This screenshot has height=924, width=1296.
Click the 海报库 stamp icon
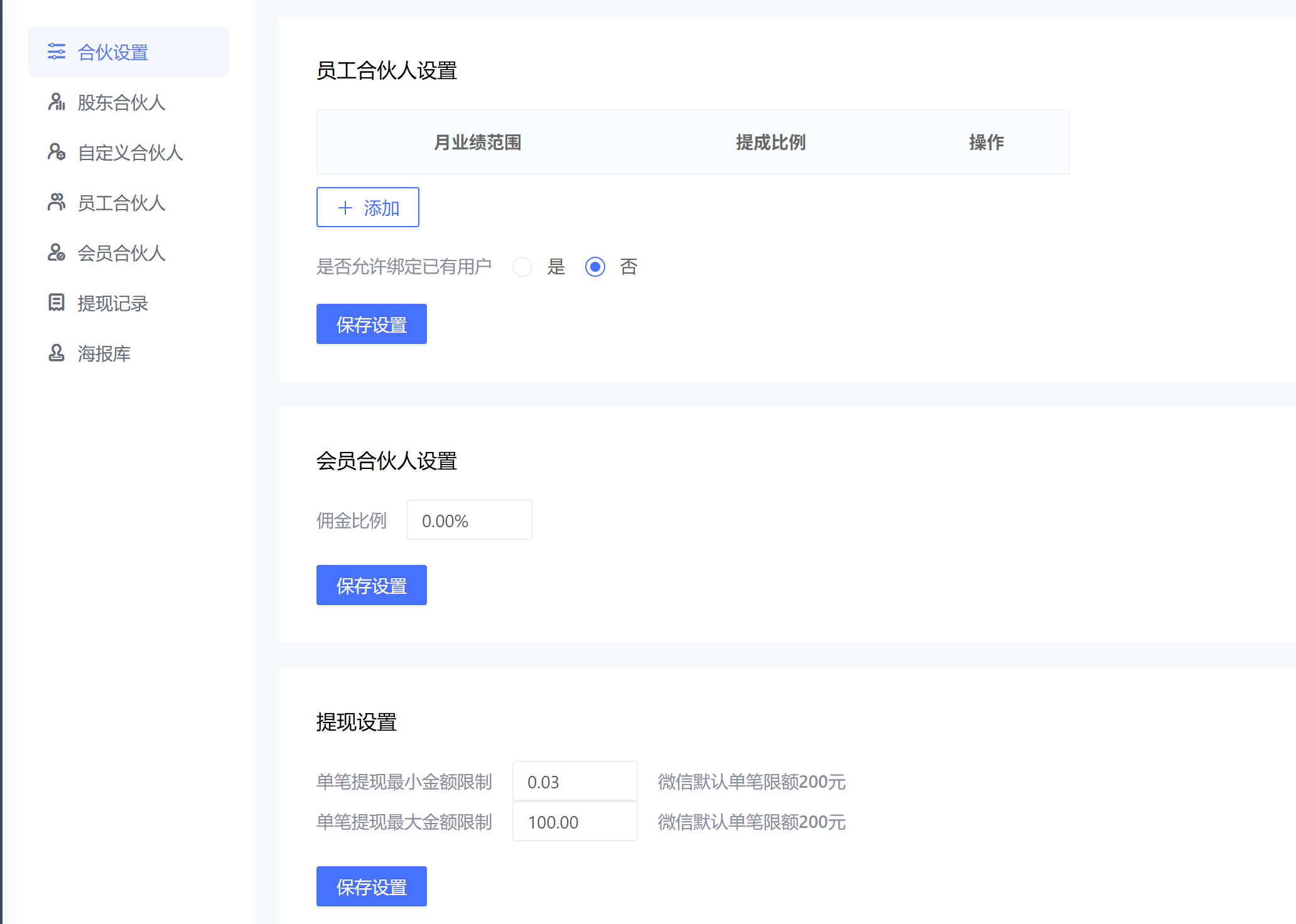tap(57, 353)
